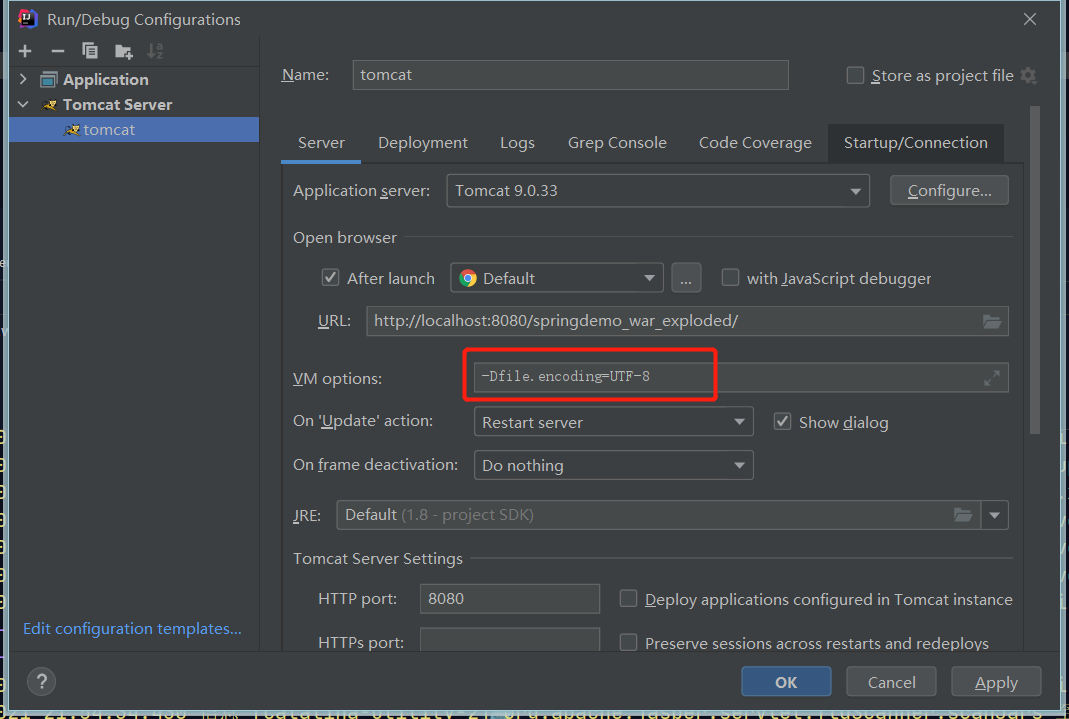This screenshot has height=719, width=1069.
Task: Click the VM options input field
Action: point(741,378)
